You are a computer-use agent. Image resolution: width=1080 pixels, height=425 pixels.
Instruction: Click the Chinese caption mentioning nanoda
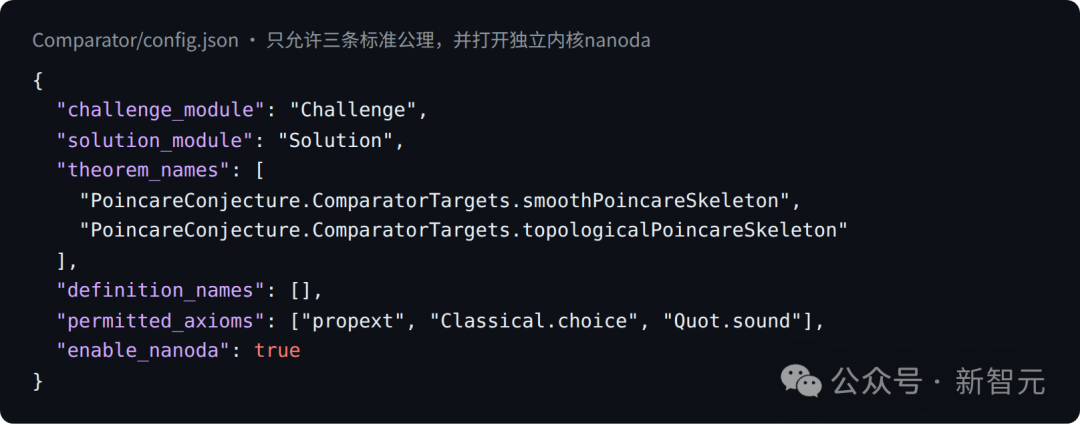(x=458, y=41)
